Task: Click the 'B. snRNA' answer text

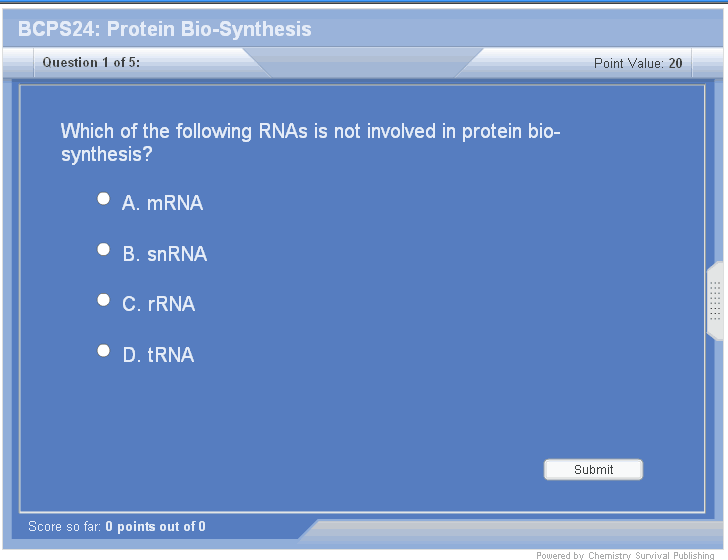Action: tap(165, 254)
